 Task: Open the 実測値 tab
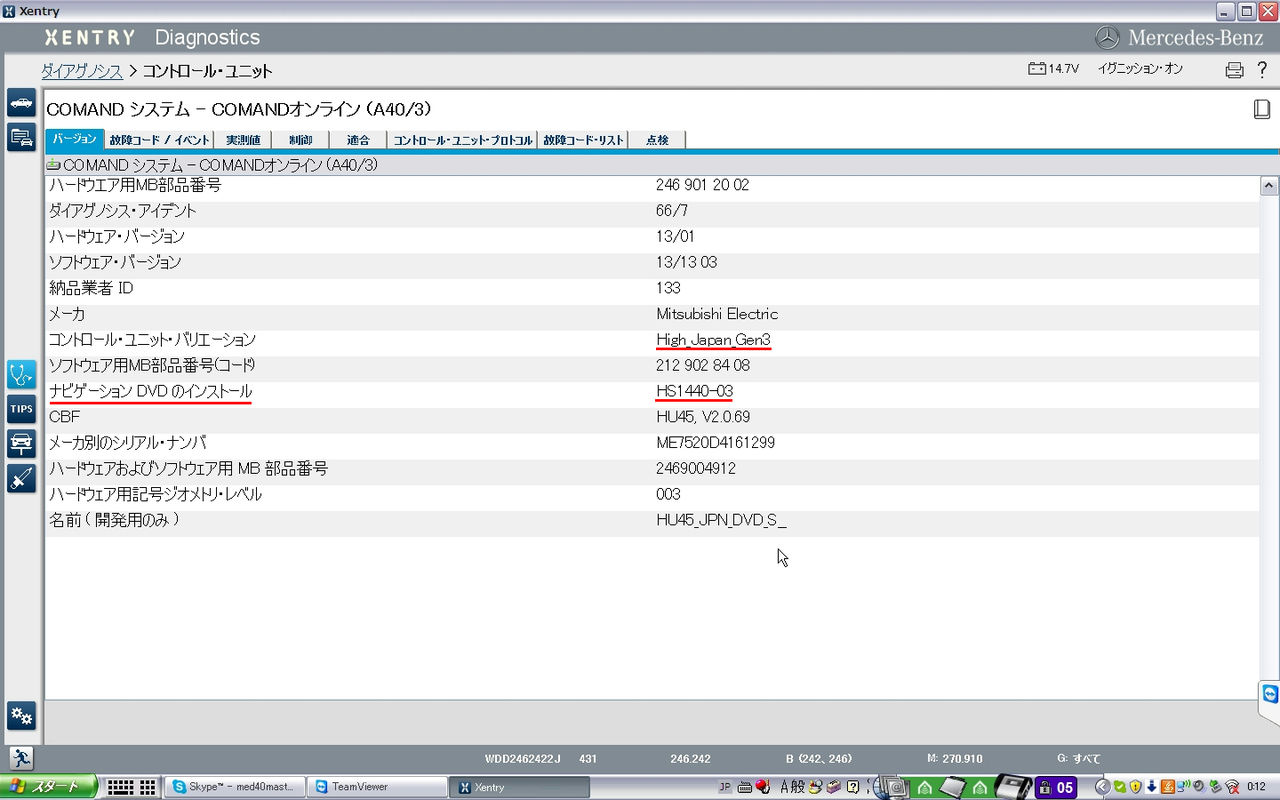[242, 139]
